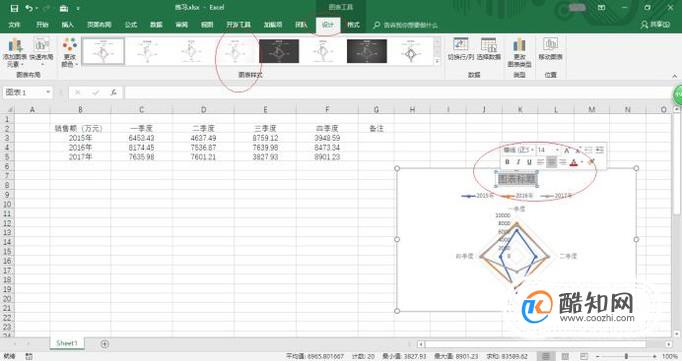Click Change Chart Type (更改图表类型) icon

click(519, 52)
